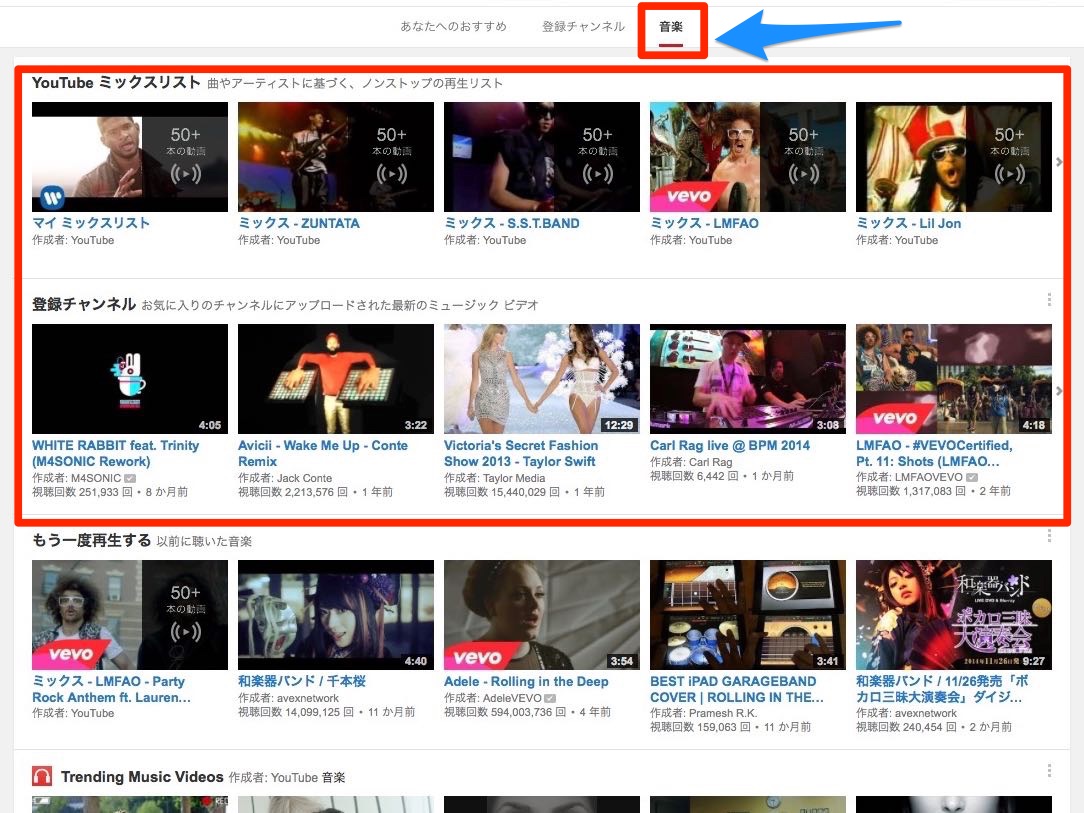
Task: Click the mix play icon on S.S.T.BAND thumbnail
Action: (x=597, y=174)
